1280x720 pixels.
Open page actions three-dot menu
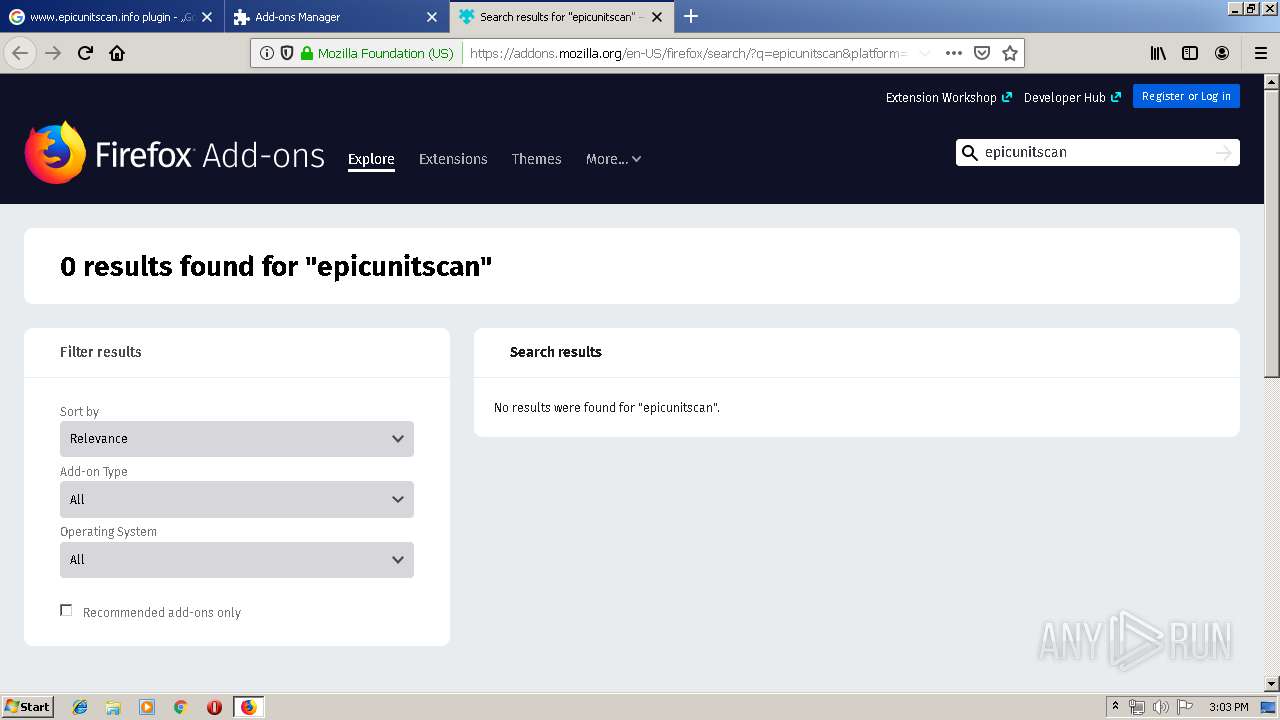coord(954,53)
